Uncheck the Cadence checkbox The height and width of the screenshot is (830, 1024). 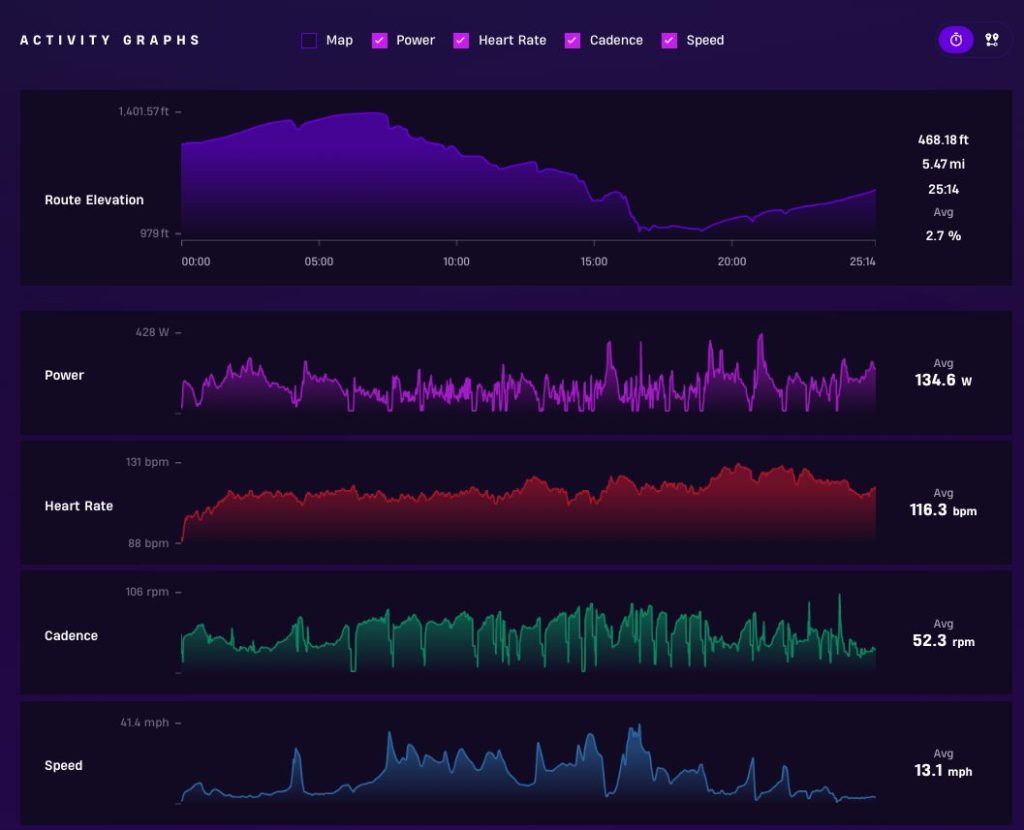point(573,40)
